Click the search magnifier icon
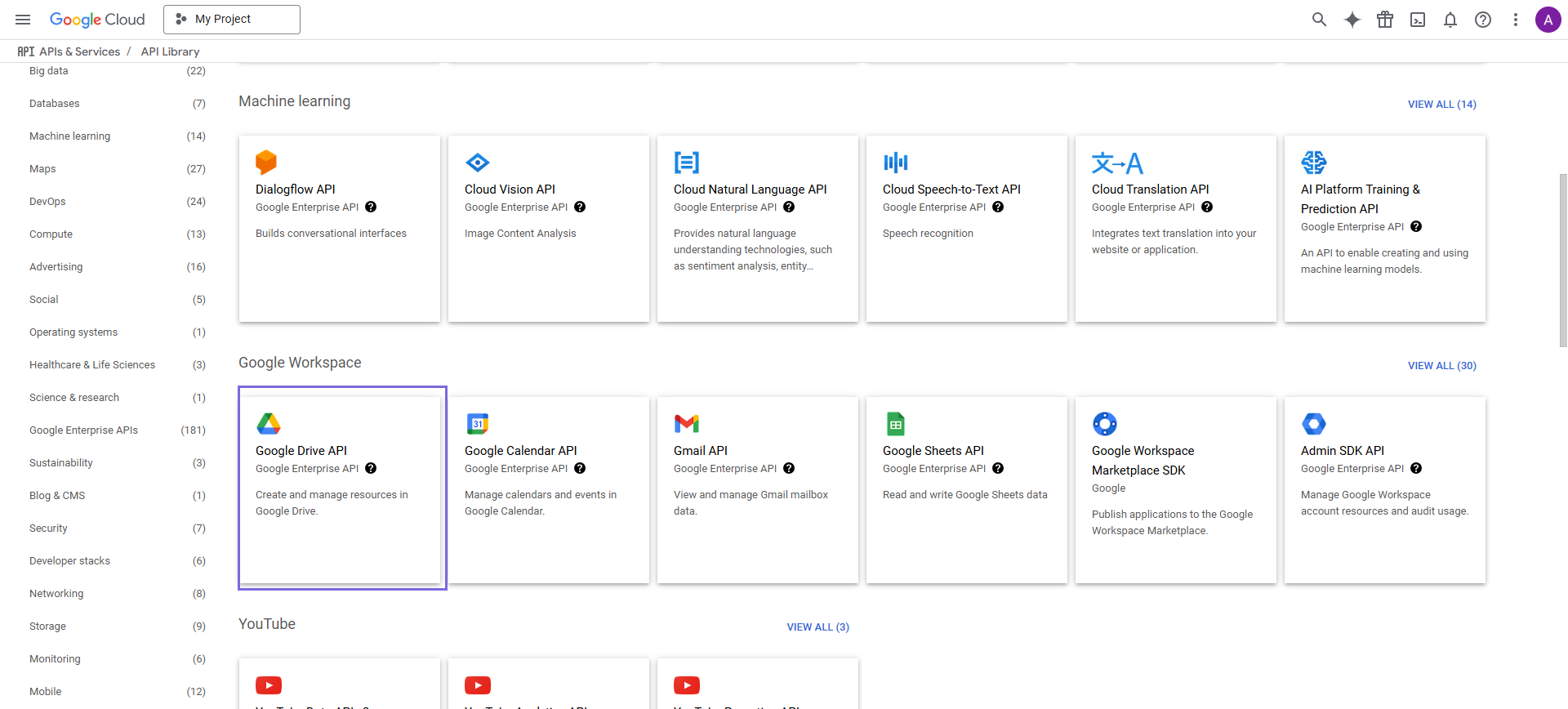 [x=1319, y=20]
